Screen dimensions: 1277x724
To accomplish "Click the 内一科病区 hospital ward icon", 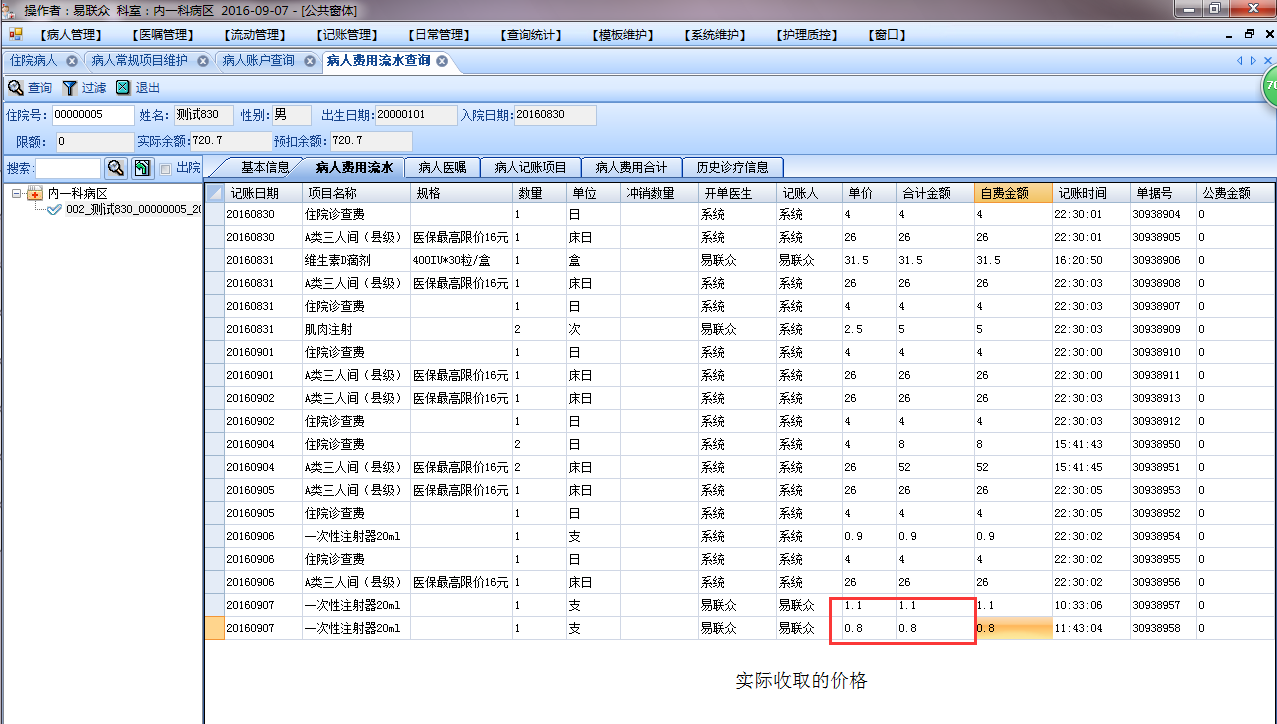I will click(35, 193).
